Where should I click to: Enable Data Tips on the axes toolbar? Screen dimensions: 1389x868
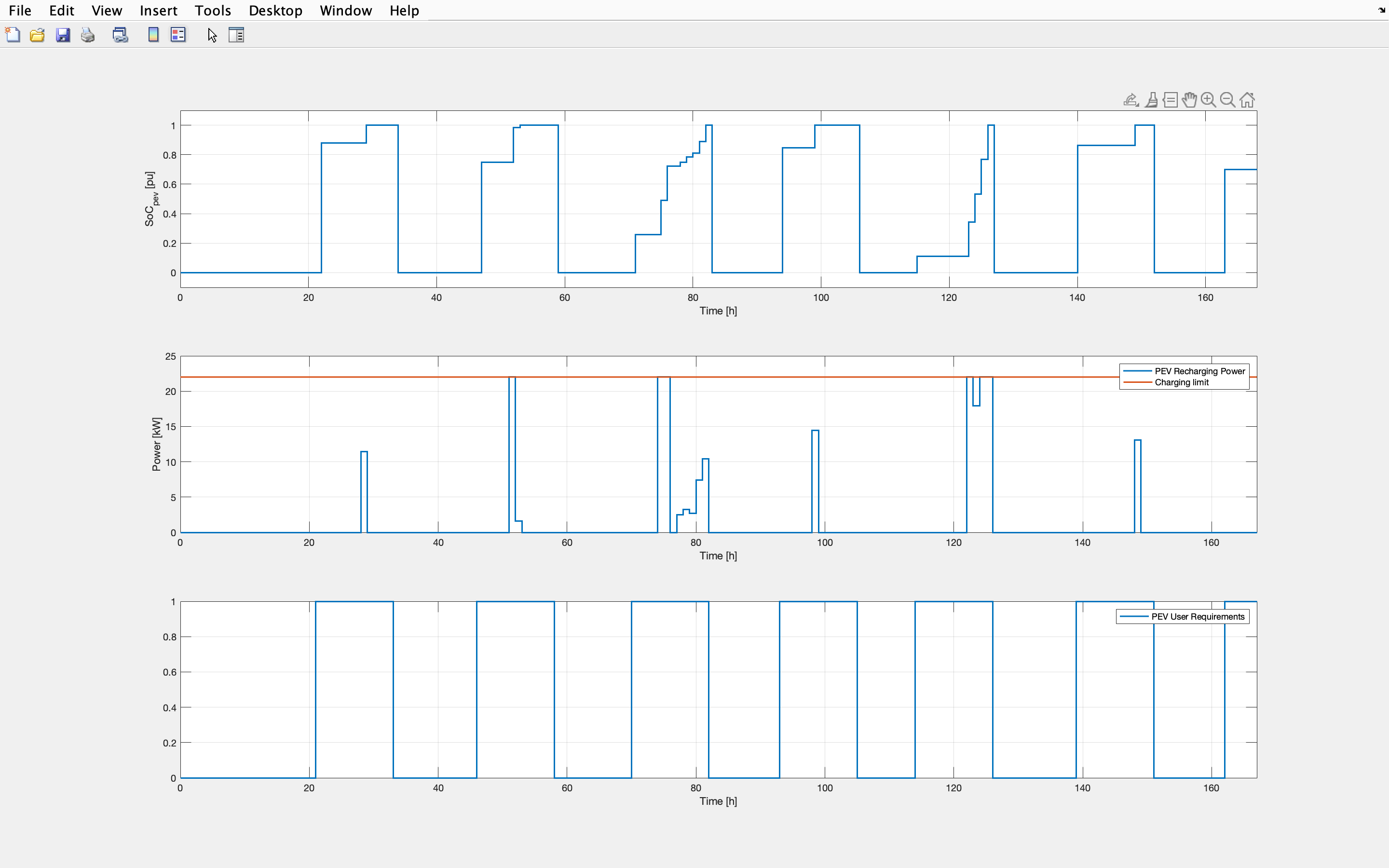point(1171,100)
